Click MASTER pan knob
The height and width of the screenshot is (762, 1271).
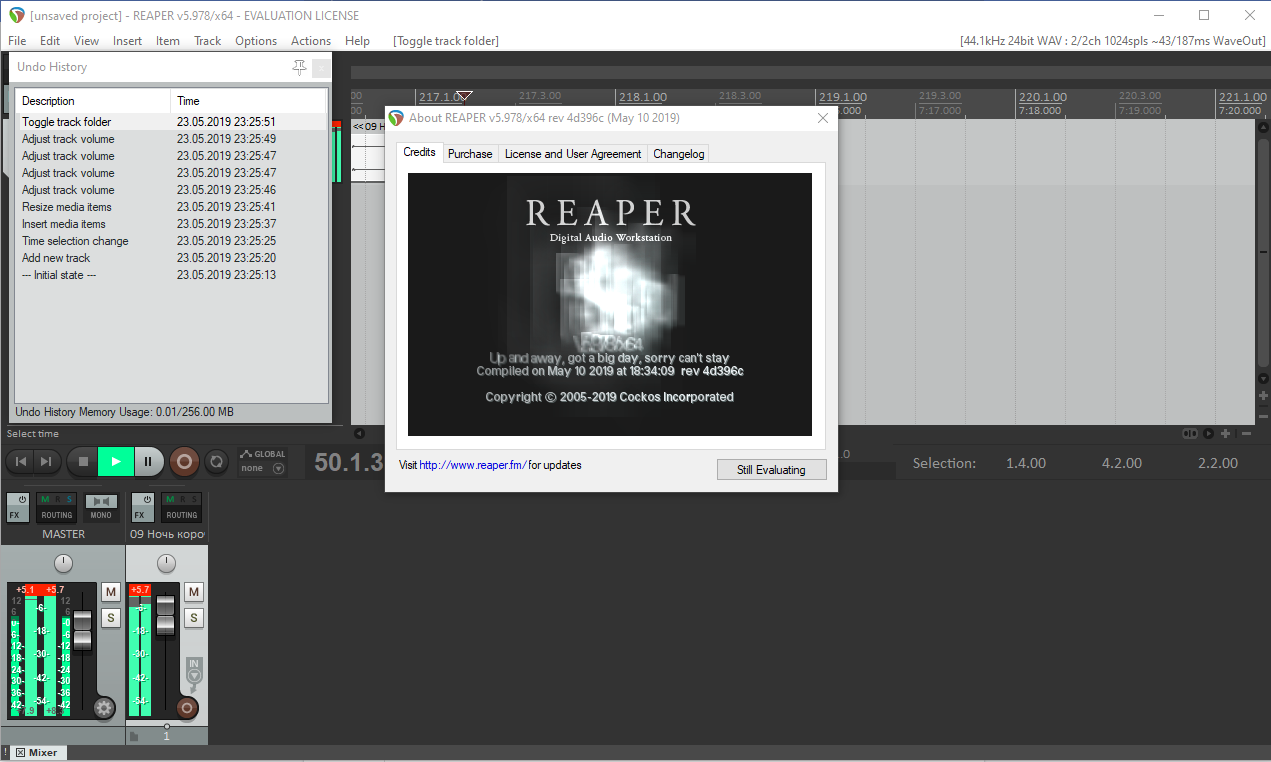[63, 563]
